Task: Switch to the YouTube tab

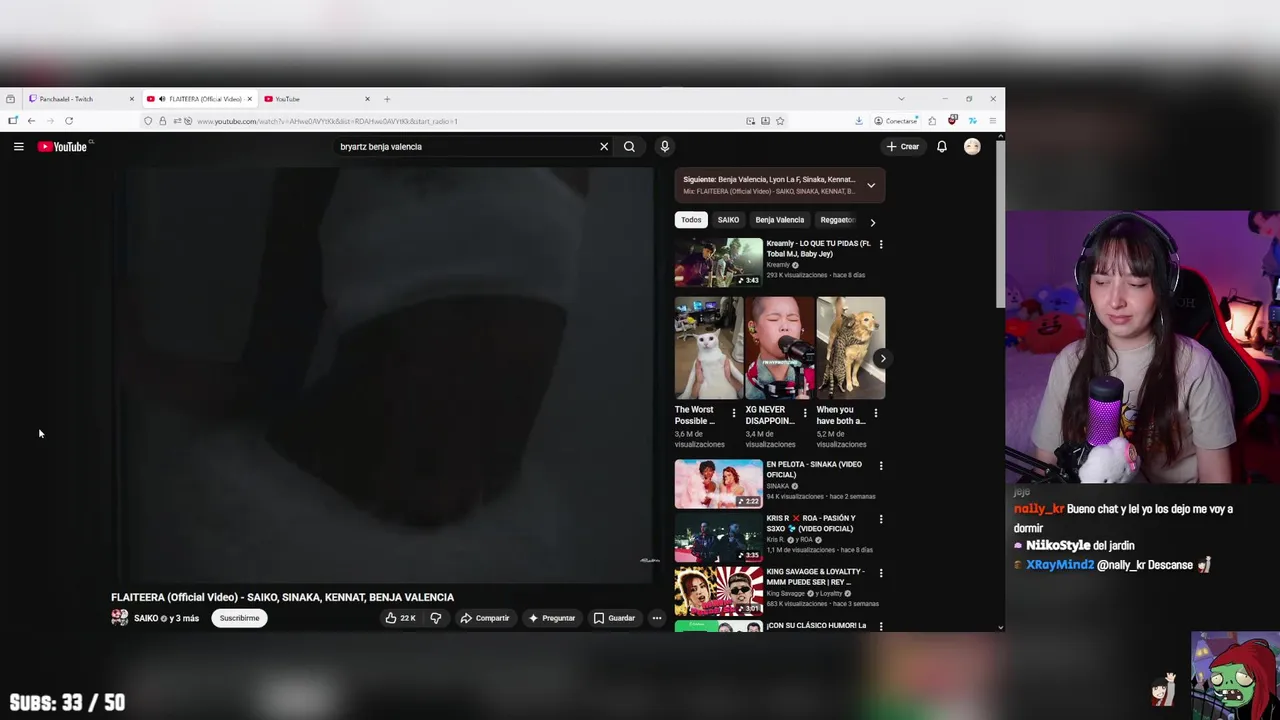Action: (317, 99)
